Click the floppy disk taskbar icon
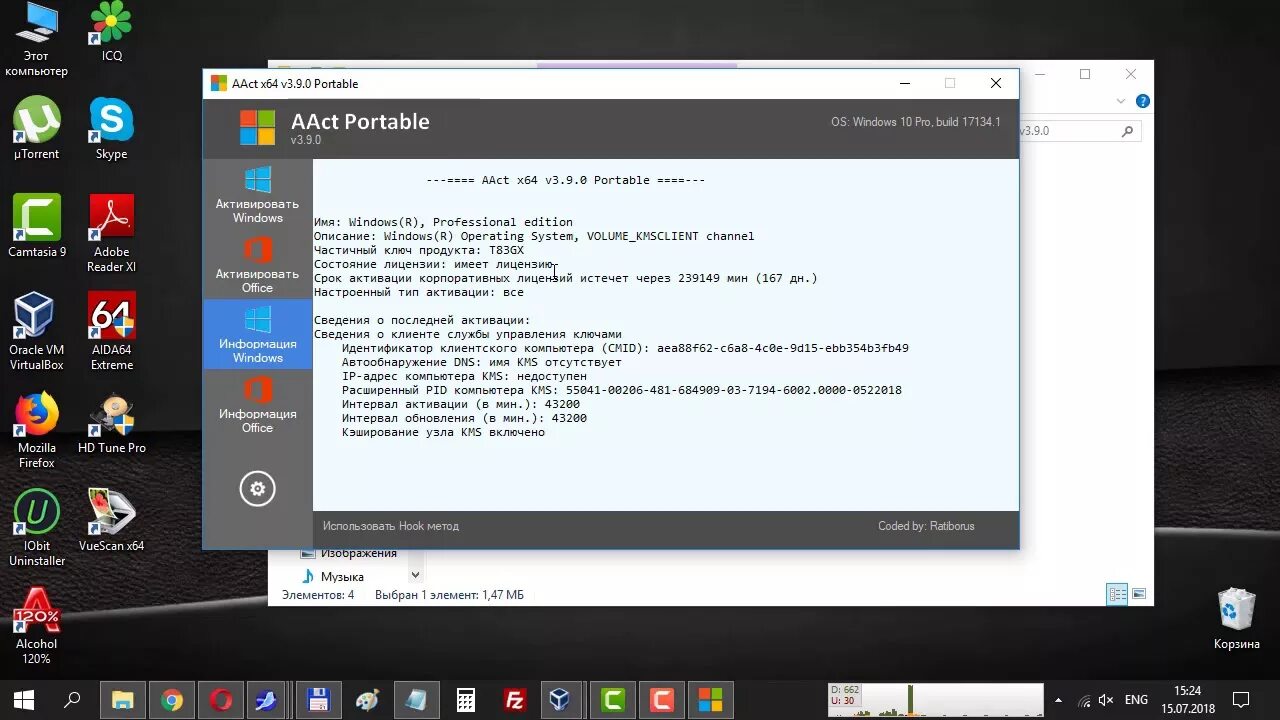Screen dimensions: 1280x720 [319, 699]
